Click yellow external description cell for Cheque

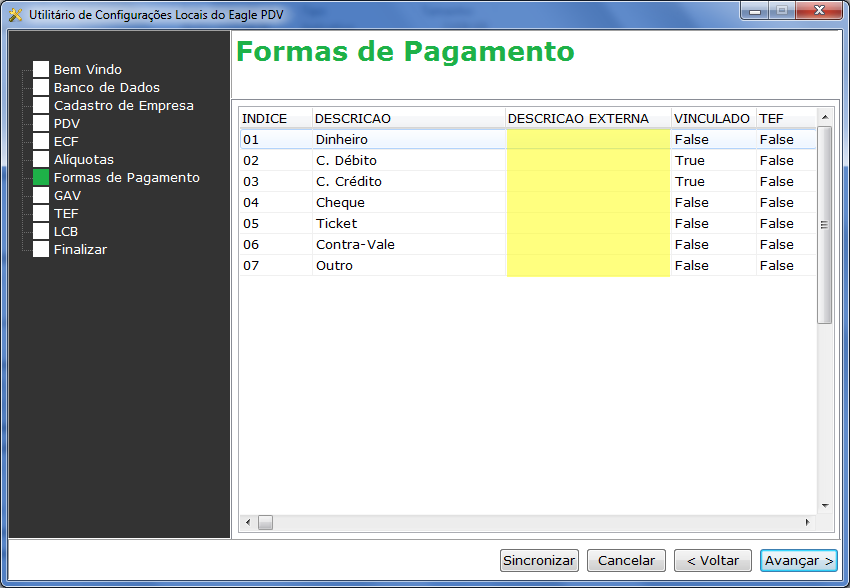click(x=588, y=203)
